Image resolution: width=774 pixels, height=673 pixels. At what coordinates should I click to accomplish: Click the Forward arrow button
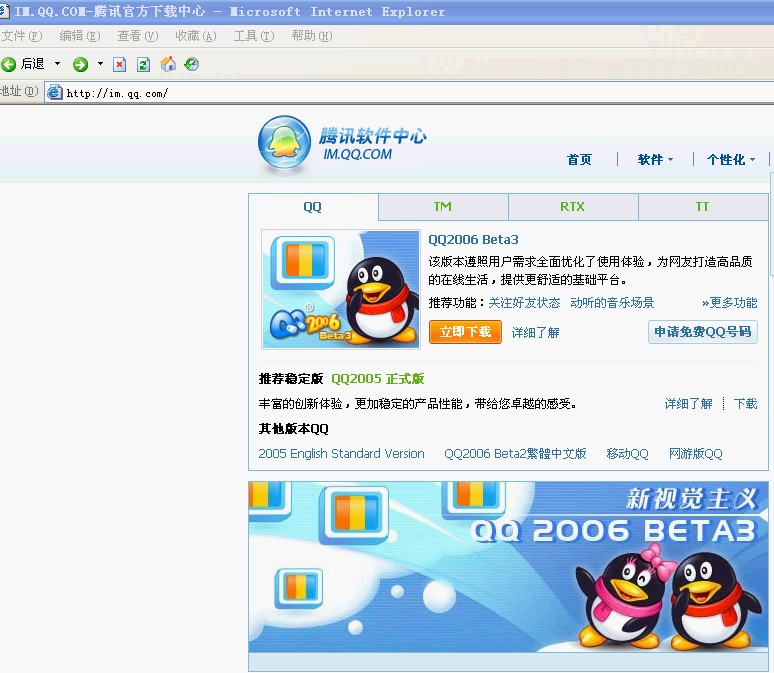[x=80, y=64]
